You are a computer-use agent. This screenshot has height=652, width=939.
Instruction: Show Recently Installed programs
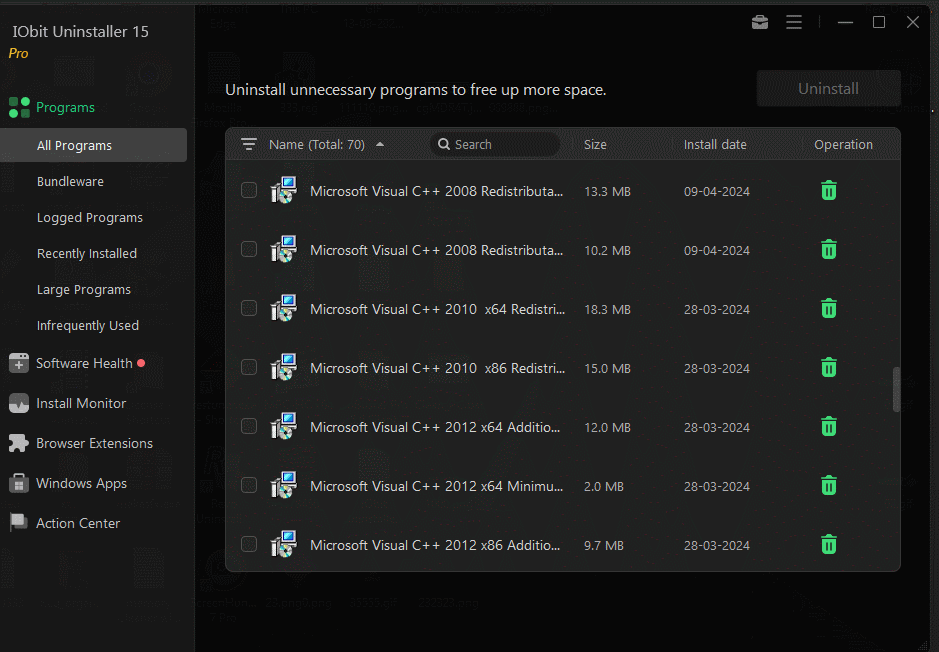(x=87, y=253)
